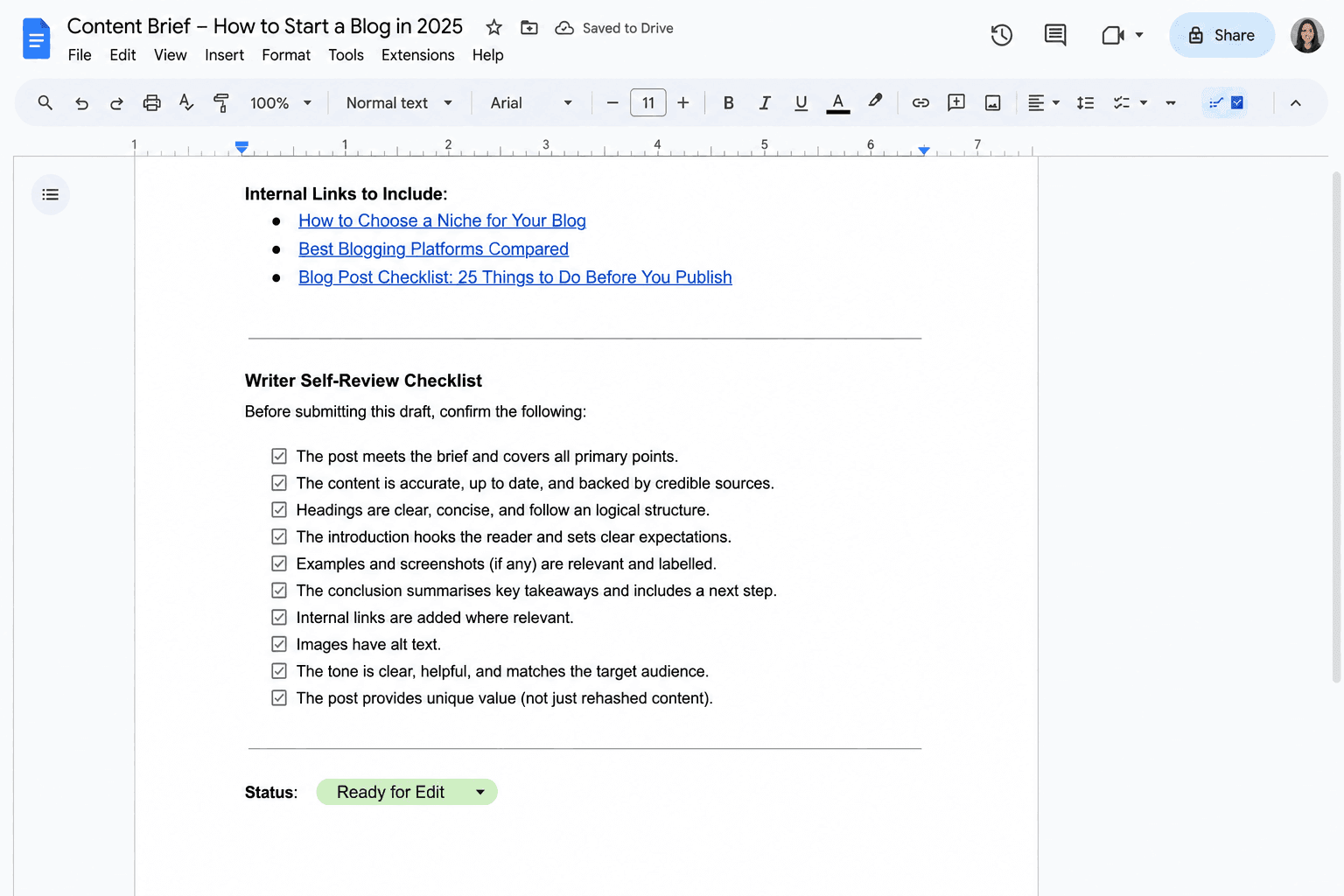
Task: Toggle 'Images have alt text' checkbox
Action: [x=279, y=644]
